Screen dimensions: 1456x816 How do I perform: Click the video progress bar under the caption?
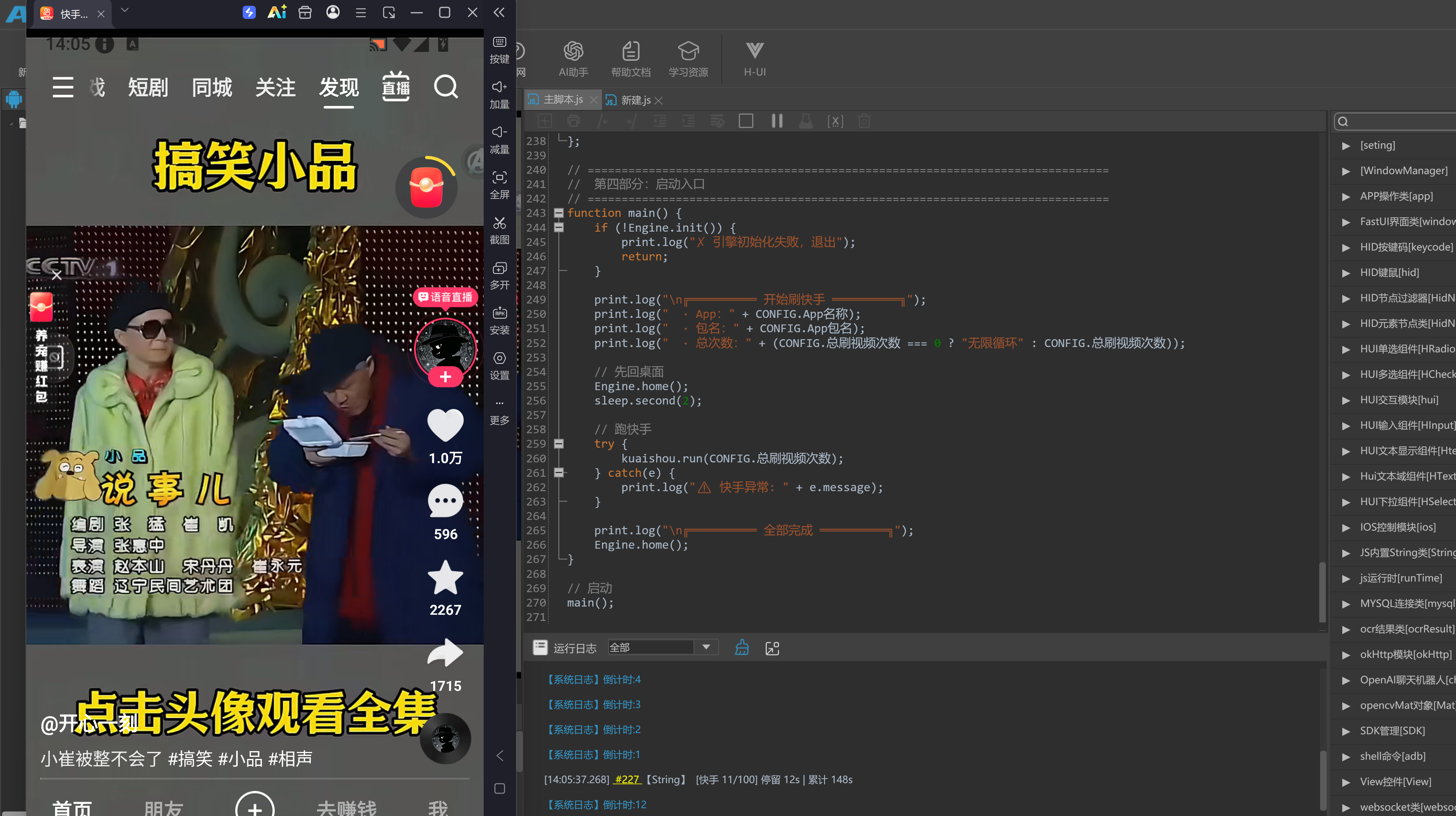tap(254, 779)
